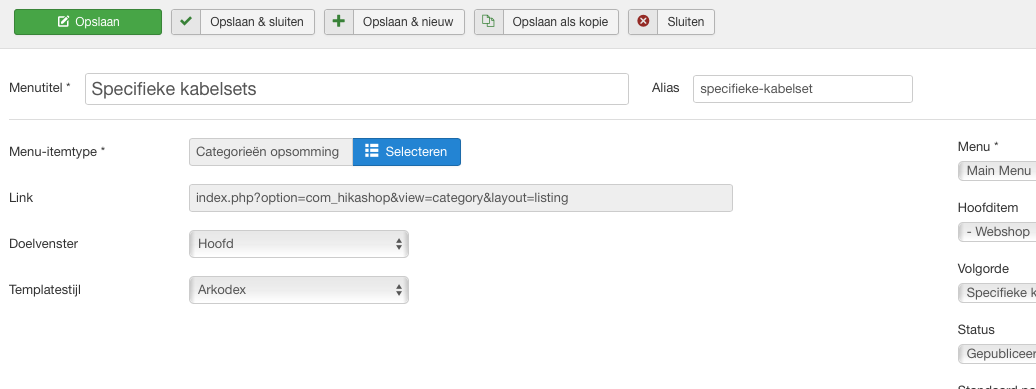Open the Status dropdown showing Gepubliceerd
1036x389 pixels.
(x=997, y=354)
